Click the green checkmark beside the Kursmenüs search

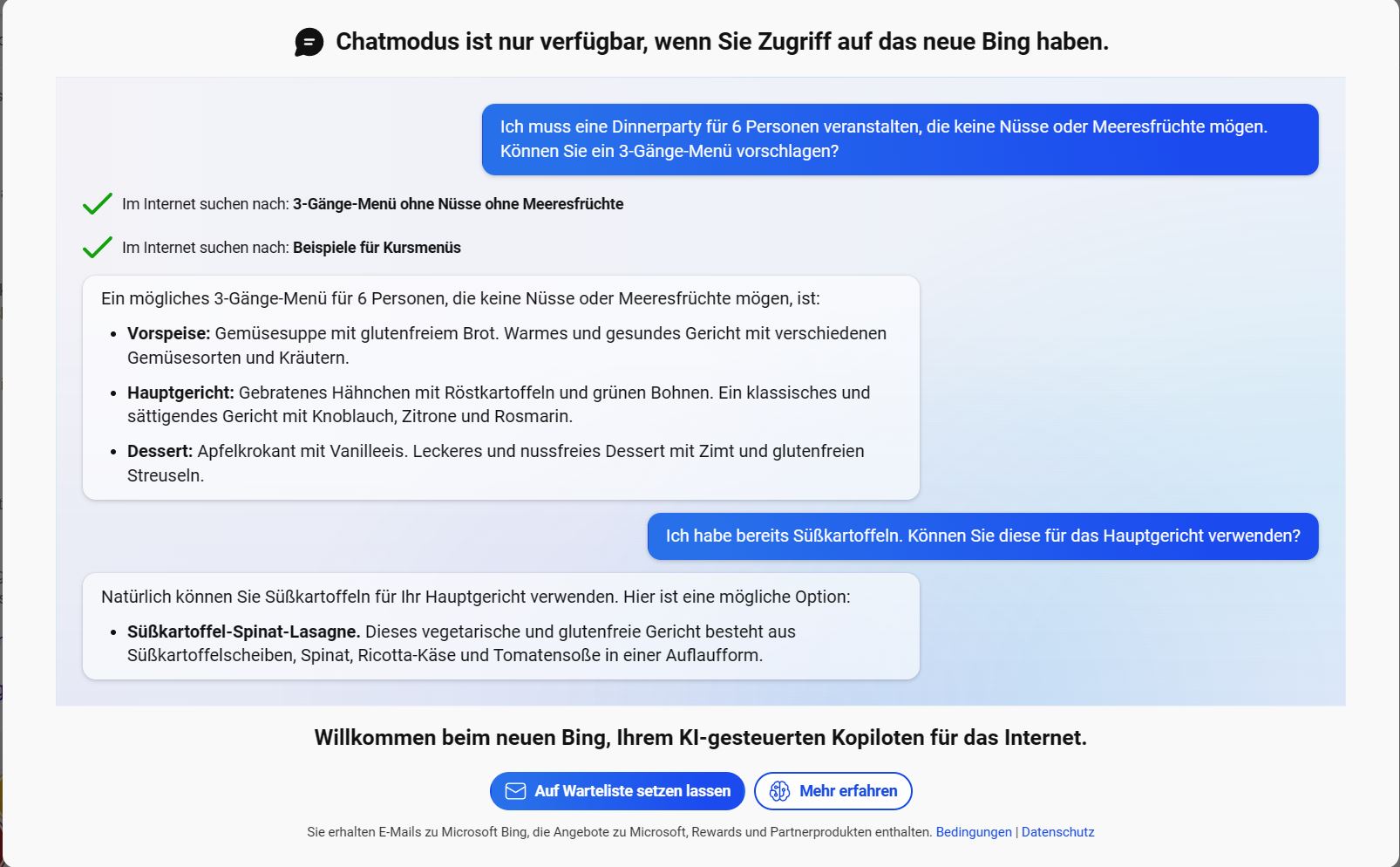tap(97, 248)
